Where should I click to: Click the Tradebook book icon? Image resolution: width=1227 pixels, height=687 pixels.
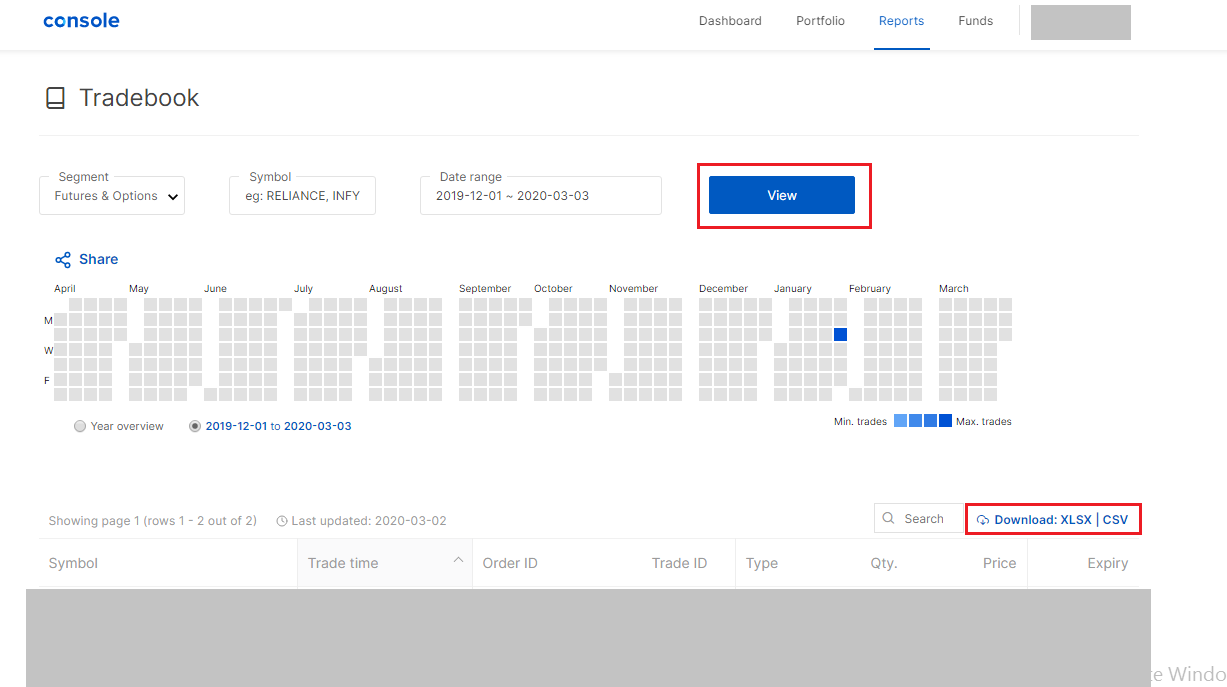pyautogui.click(x=55, y=97)
